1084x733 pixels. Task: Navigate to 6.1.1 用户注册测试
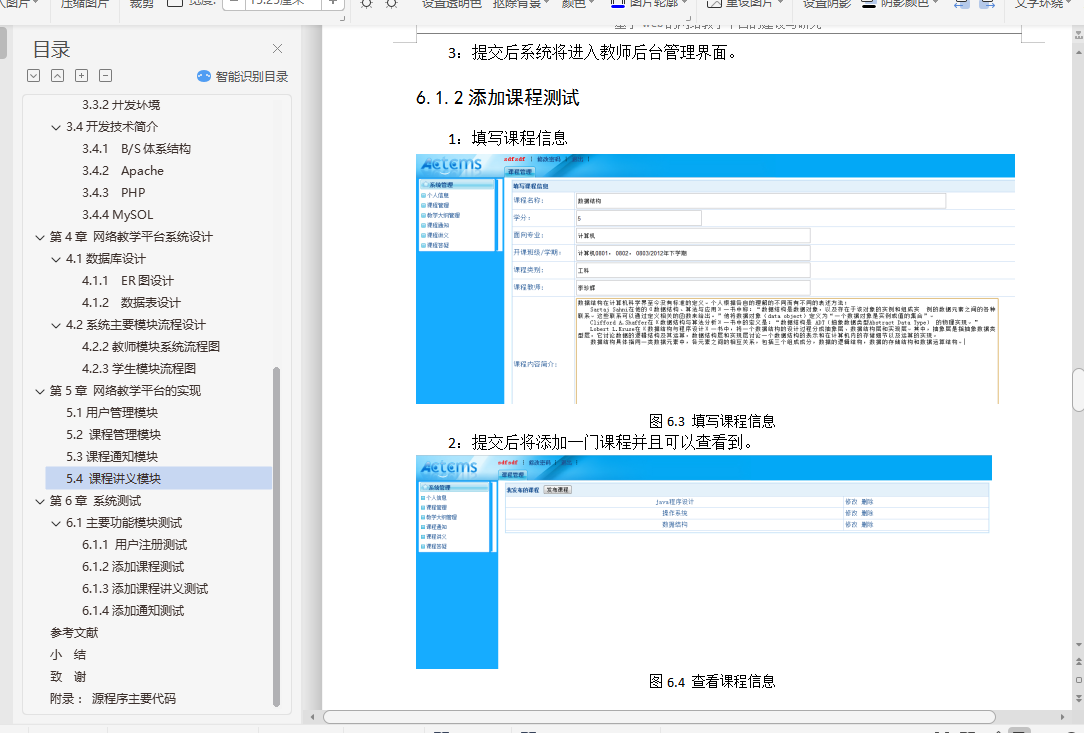134,545
